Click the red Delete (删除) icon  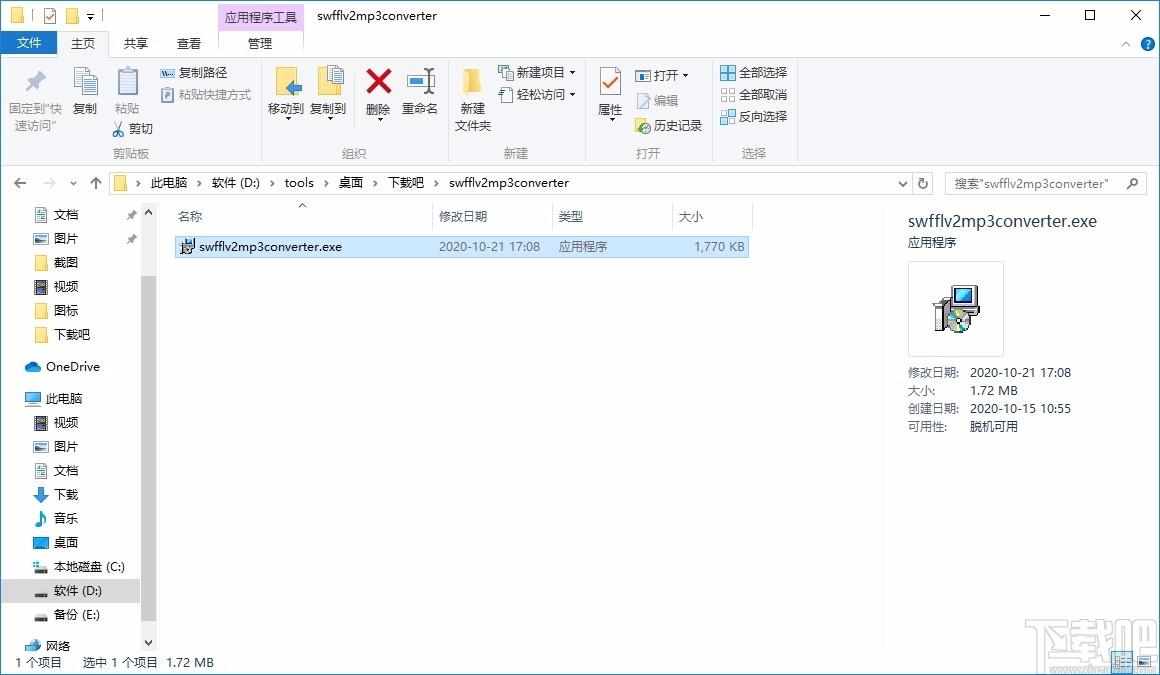tap(379, 81)
